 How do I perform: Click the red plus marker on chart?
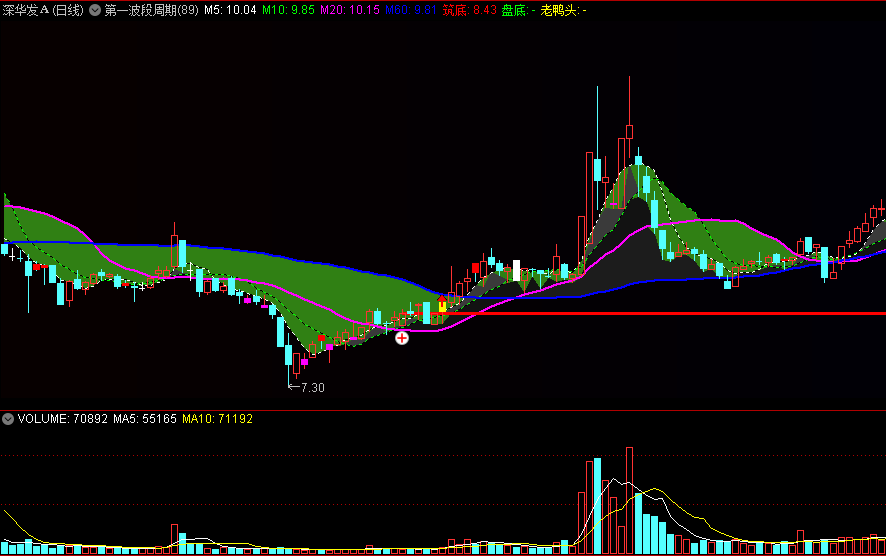402,338
